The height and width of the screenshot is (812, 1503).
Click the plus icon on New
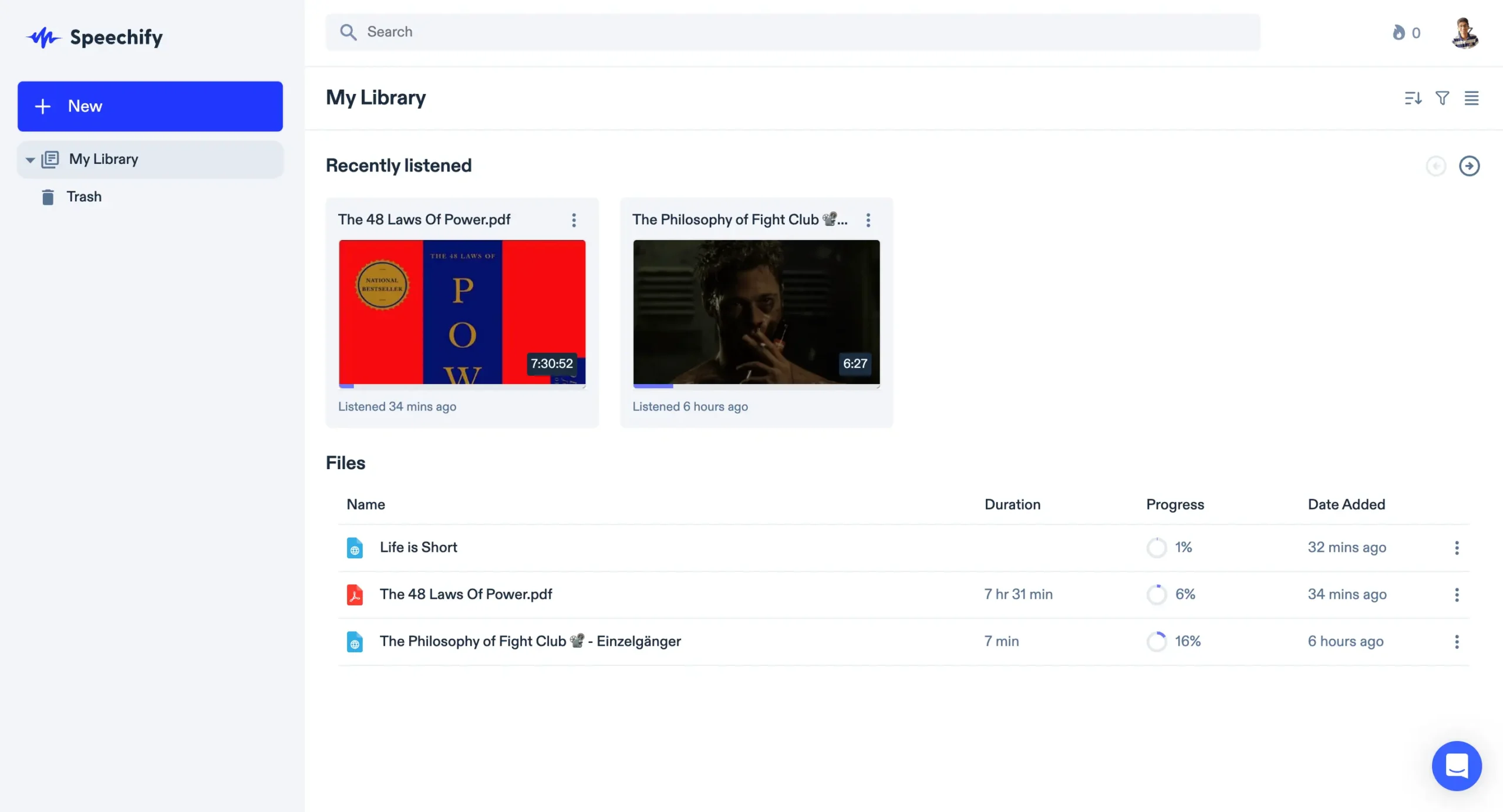pyautogui.click(x=43, y=106)
